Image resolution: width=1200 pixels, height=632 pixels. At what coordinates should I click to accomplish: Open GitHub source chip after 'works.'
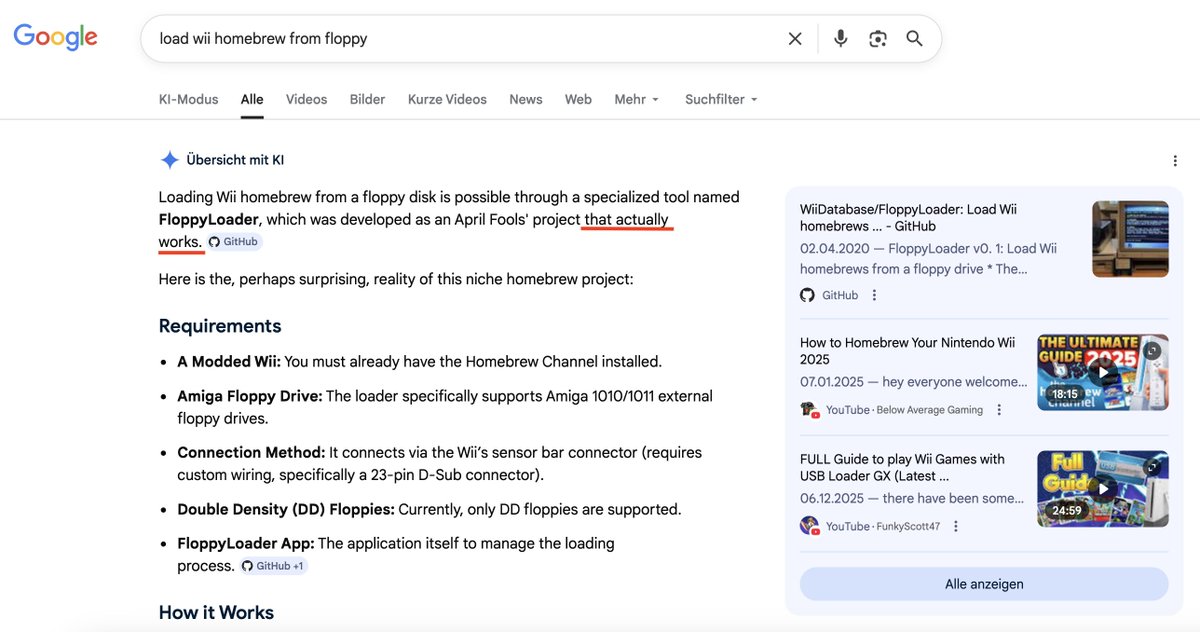point(234,242)
